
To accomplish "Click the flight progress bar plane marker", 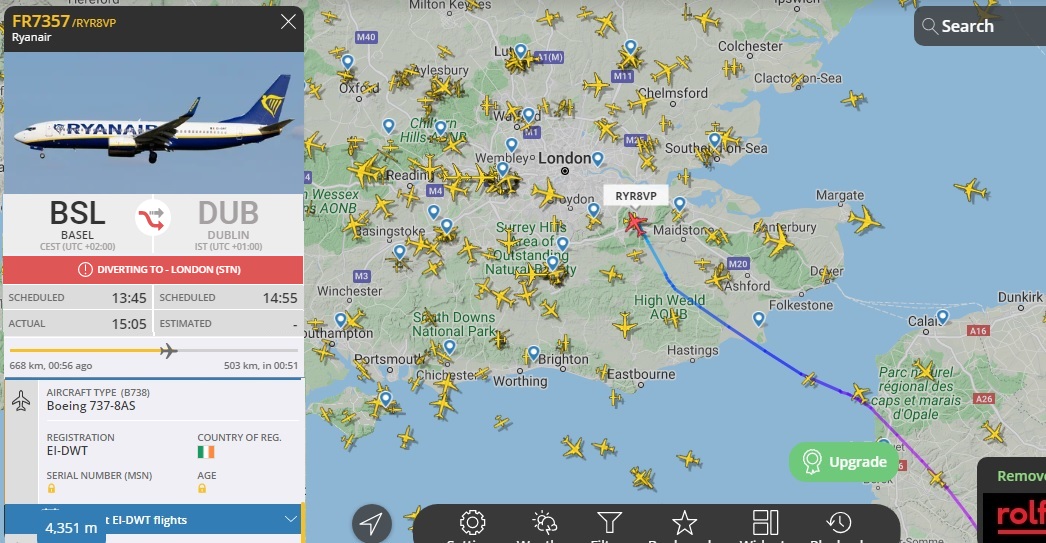I will click(x=168, y=350).
